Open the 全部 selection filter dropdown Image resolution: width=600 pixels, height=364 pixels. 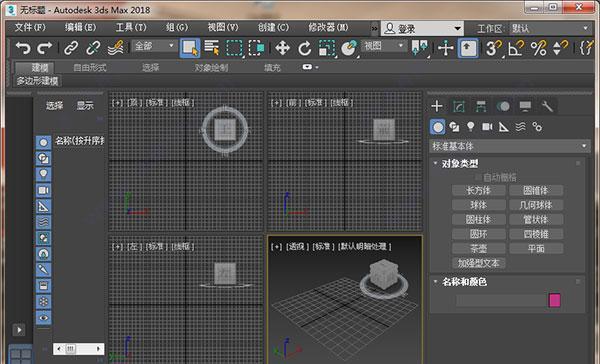click(154, 46)
